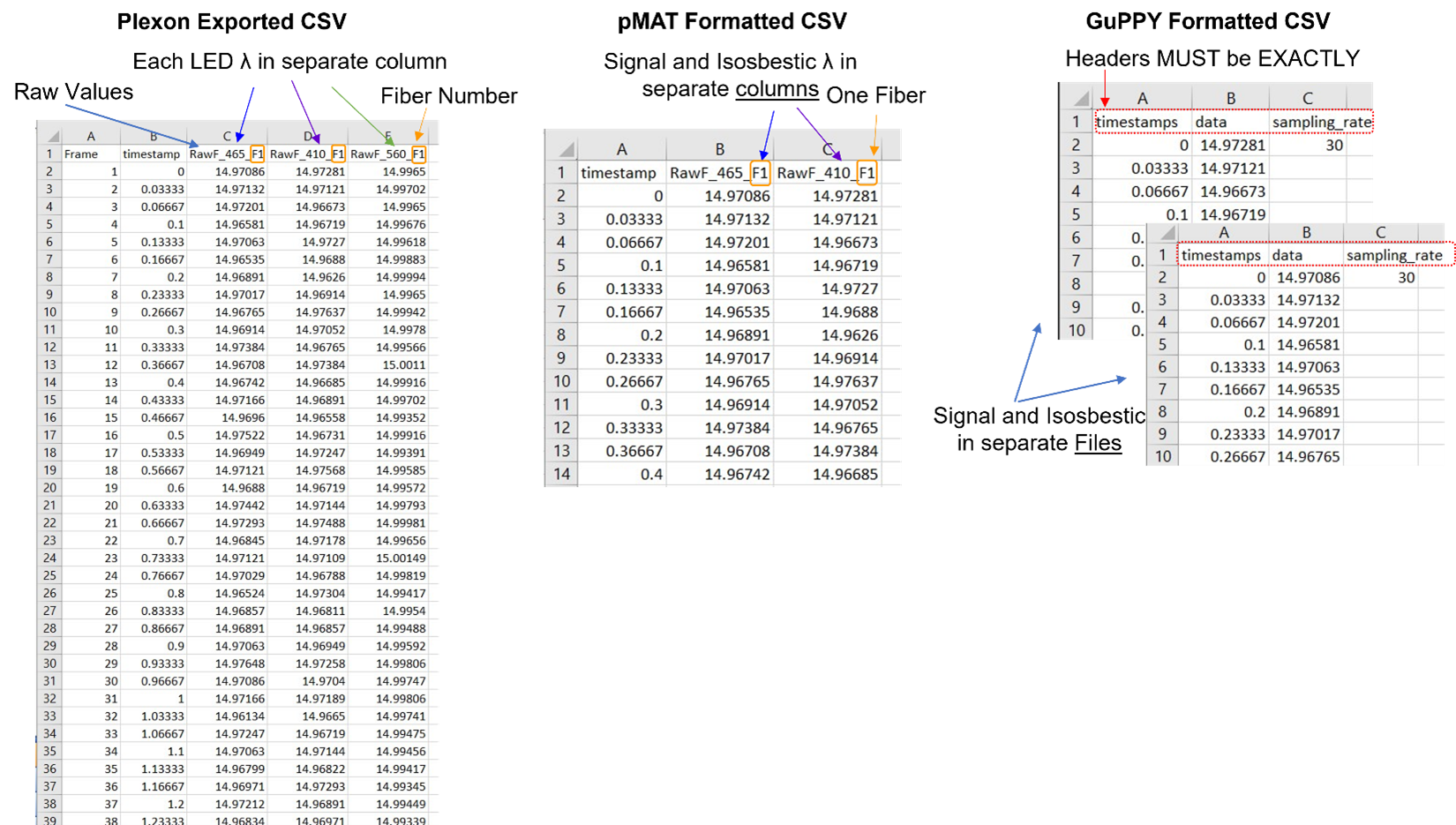
Task: Select the cell containing 14.99339
Action: click(x=388, y=820)
